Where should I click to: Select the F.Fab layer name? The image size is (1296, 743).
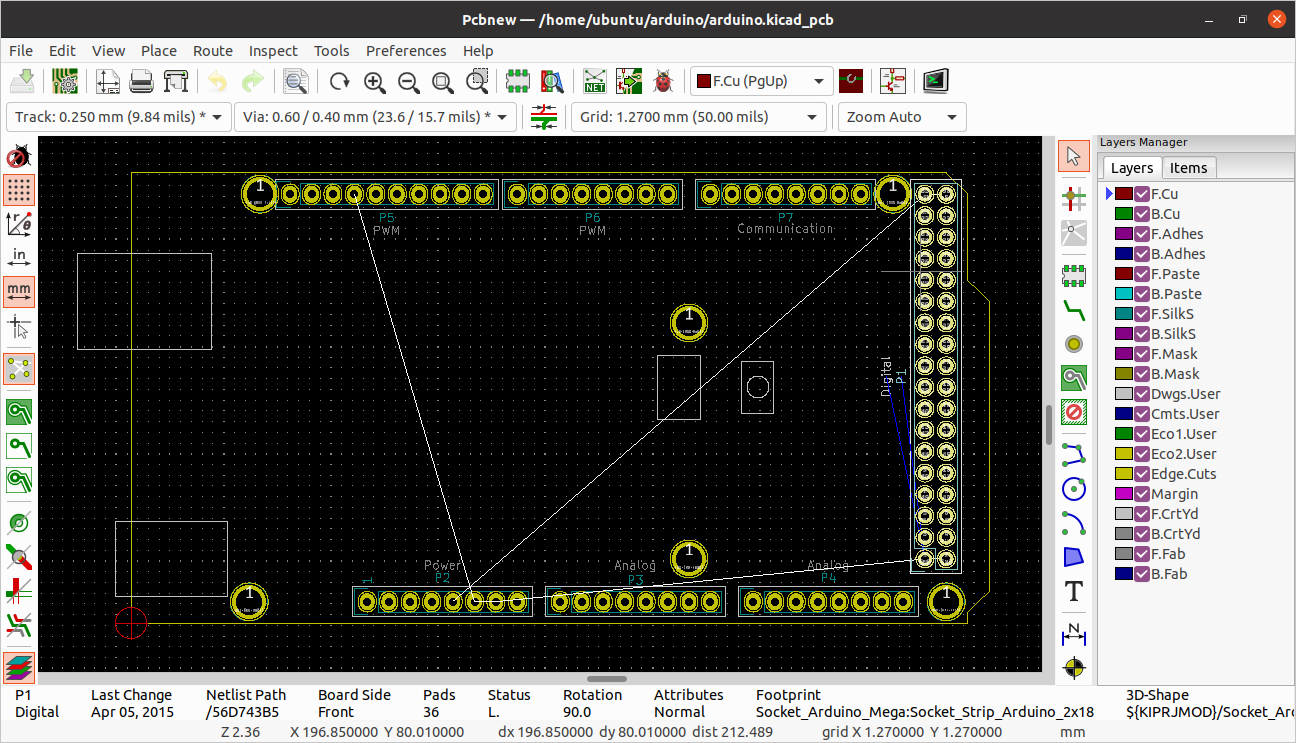click(1168, 554)
